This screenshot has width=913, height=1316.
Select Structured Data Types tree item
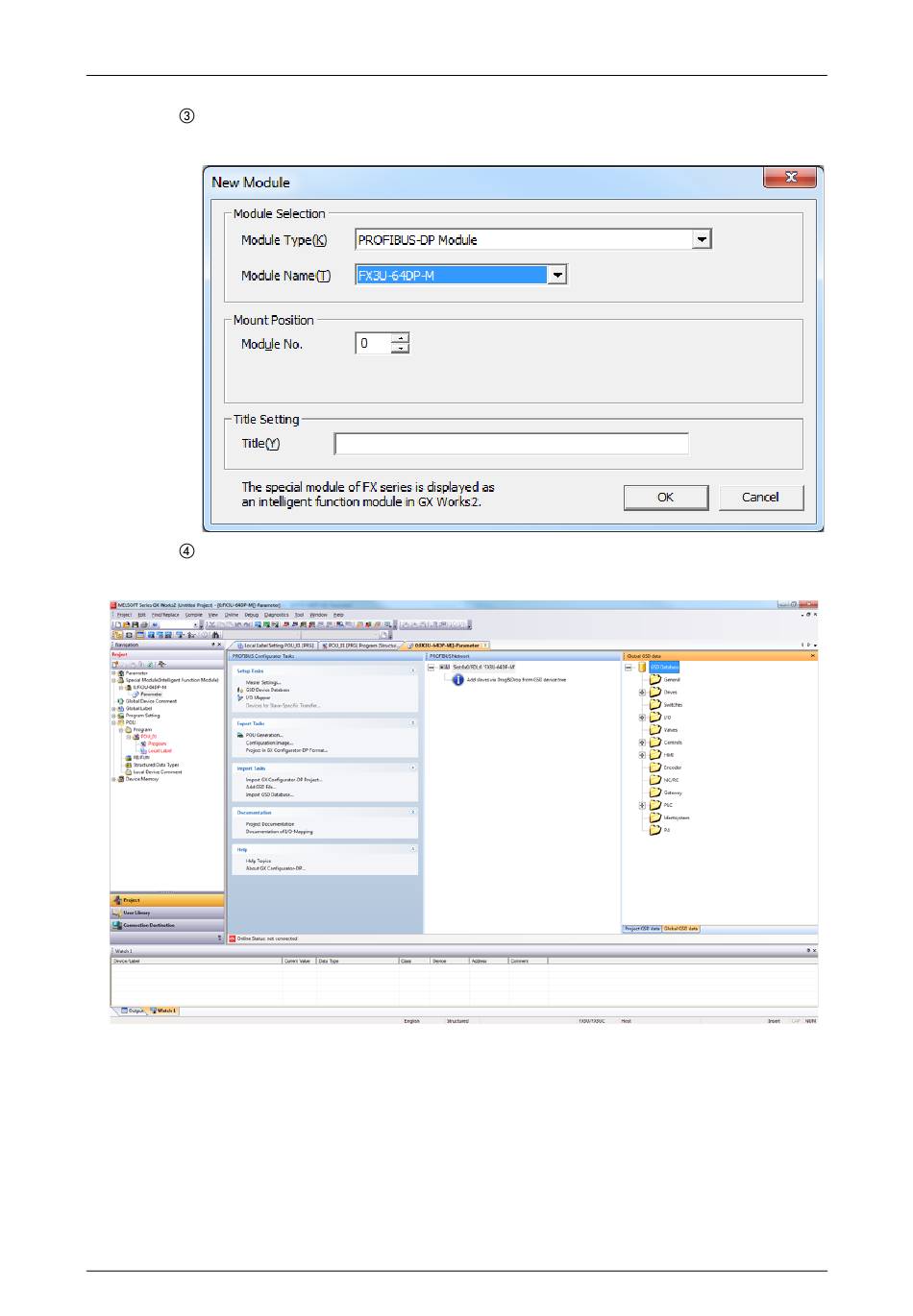[x=156, y=765]
